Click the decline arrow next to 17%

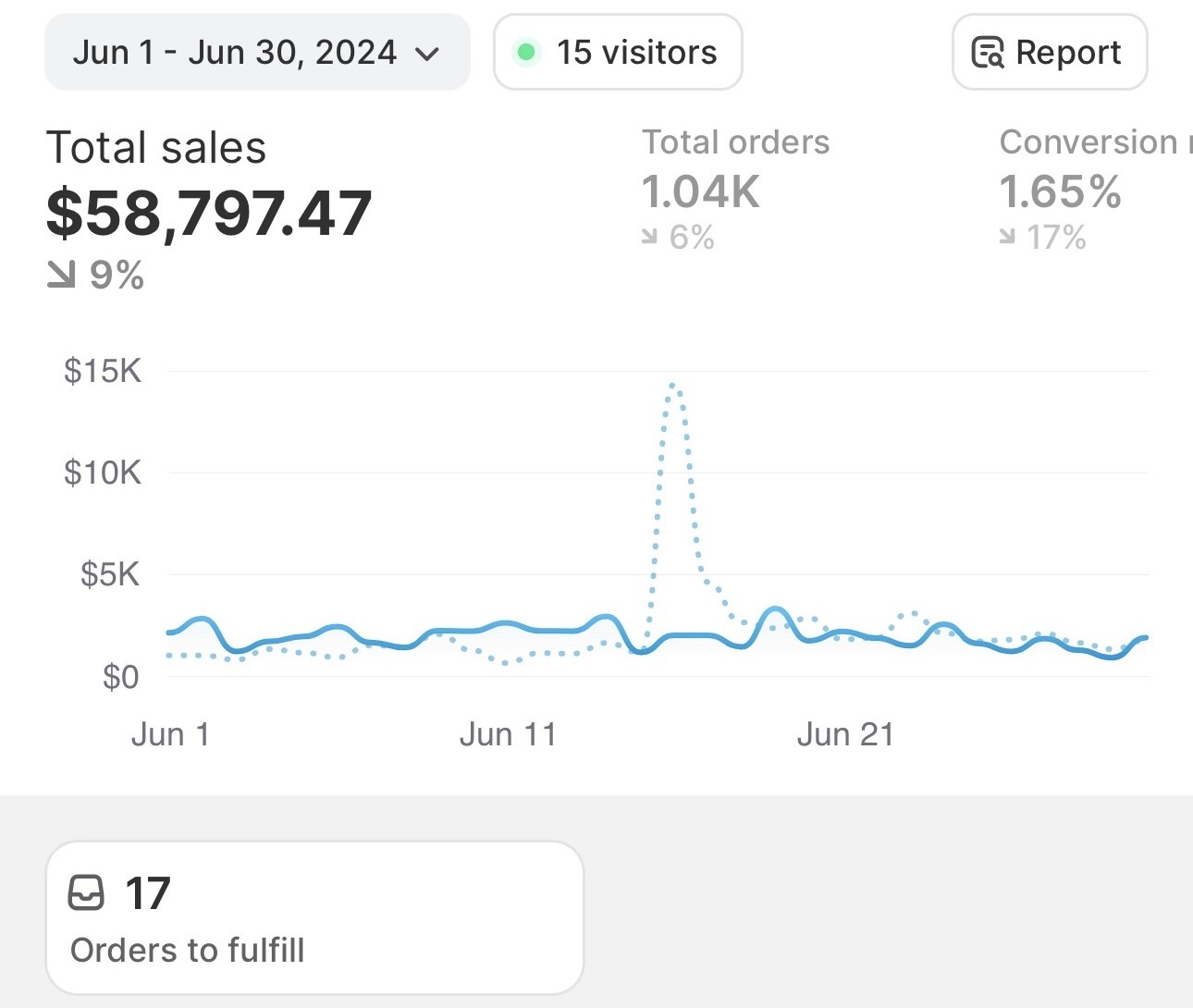pos(1007,238)
